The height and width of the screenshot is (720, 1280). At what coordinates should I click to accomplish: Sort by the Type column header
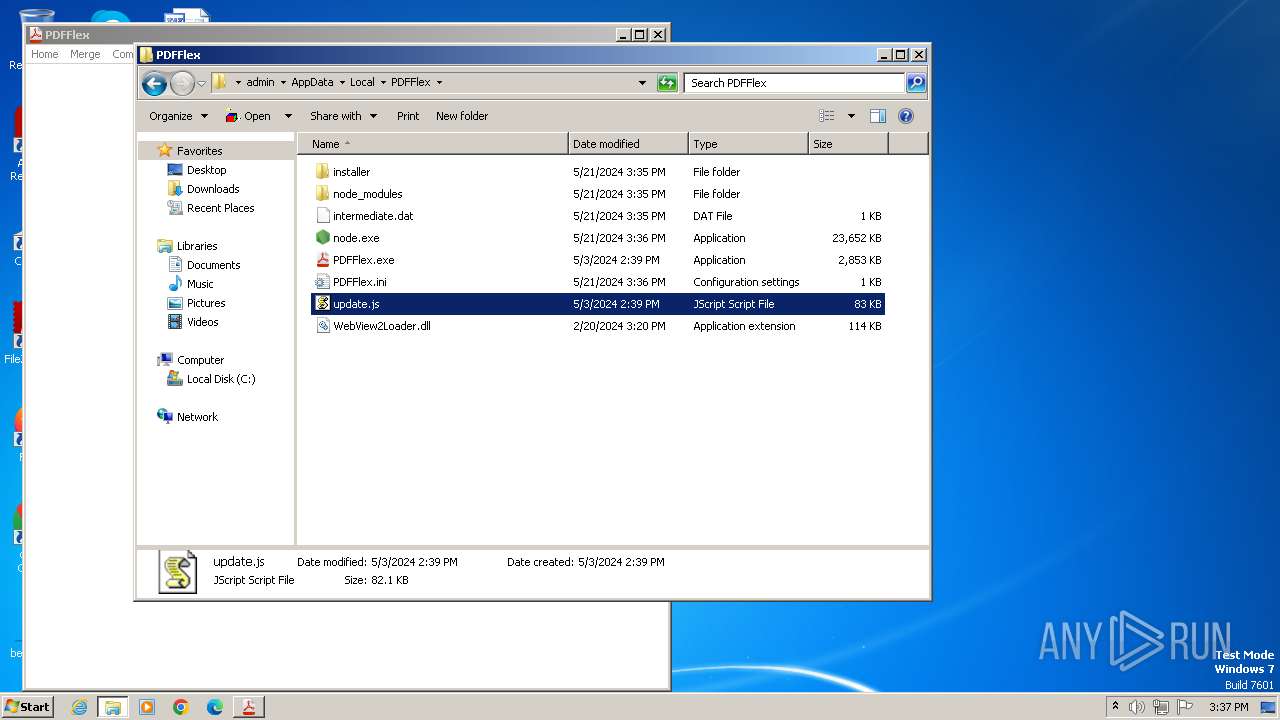tap(748, 144)
